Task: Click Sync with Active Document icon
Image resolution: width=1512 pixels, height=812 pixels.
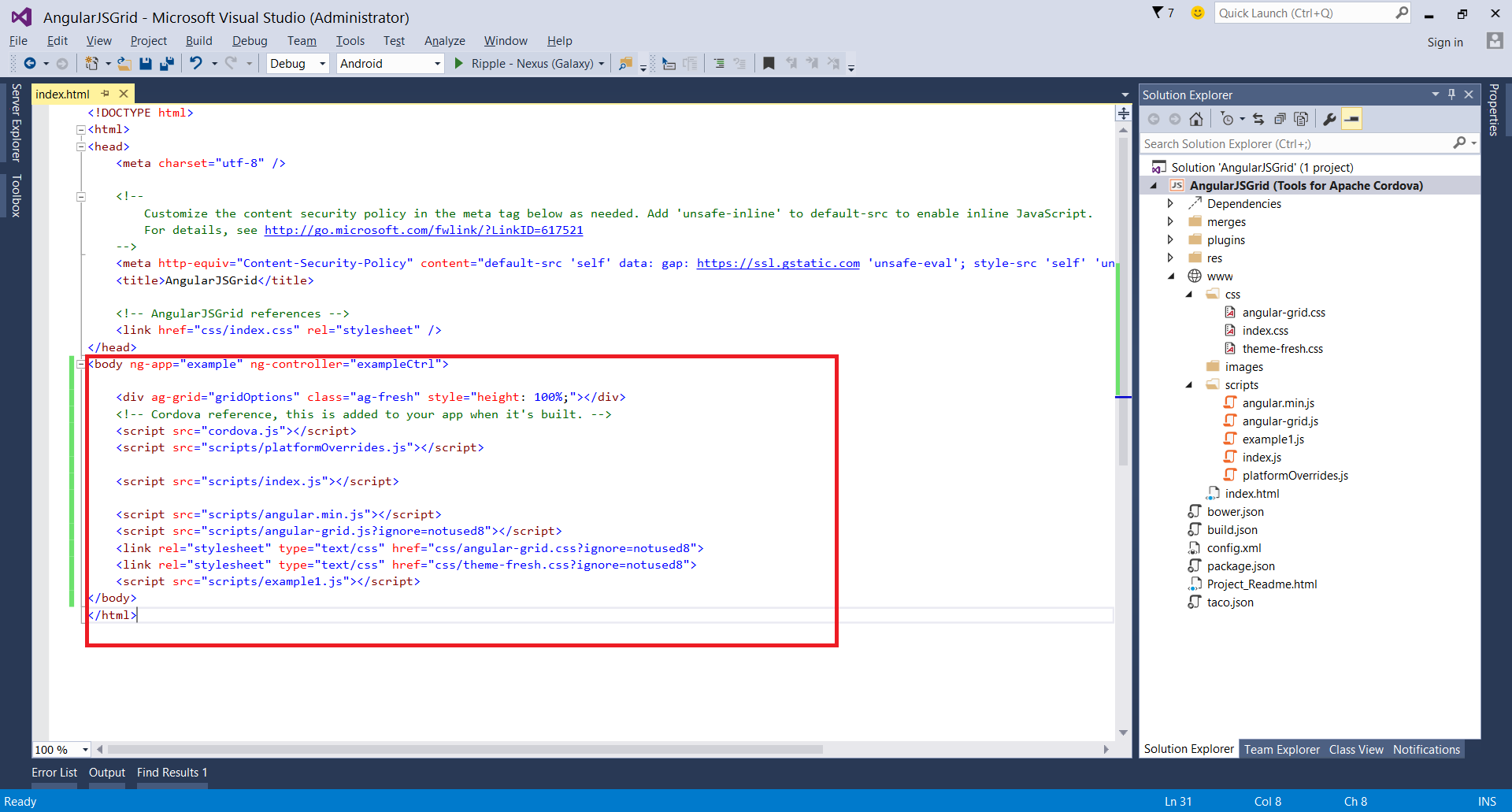Action: click(1258, 119)
